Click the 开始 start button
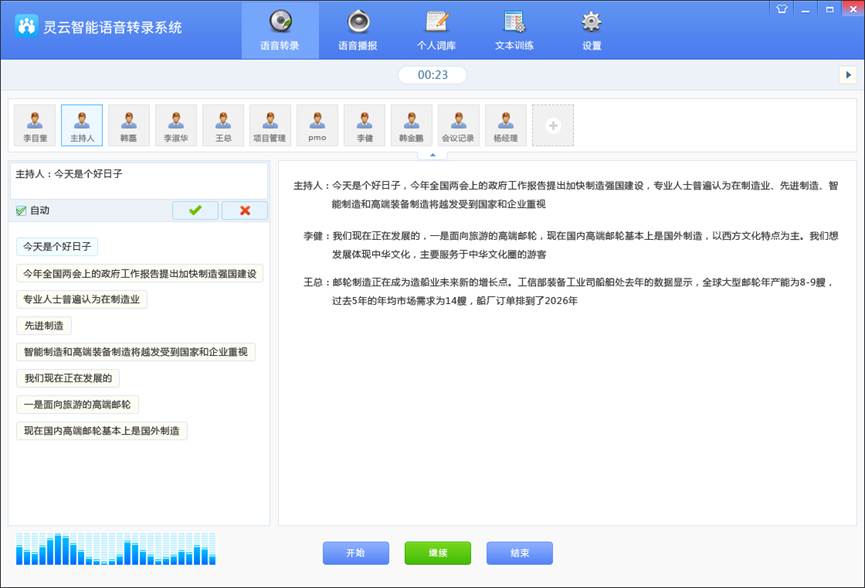 pos(355,552)
